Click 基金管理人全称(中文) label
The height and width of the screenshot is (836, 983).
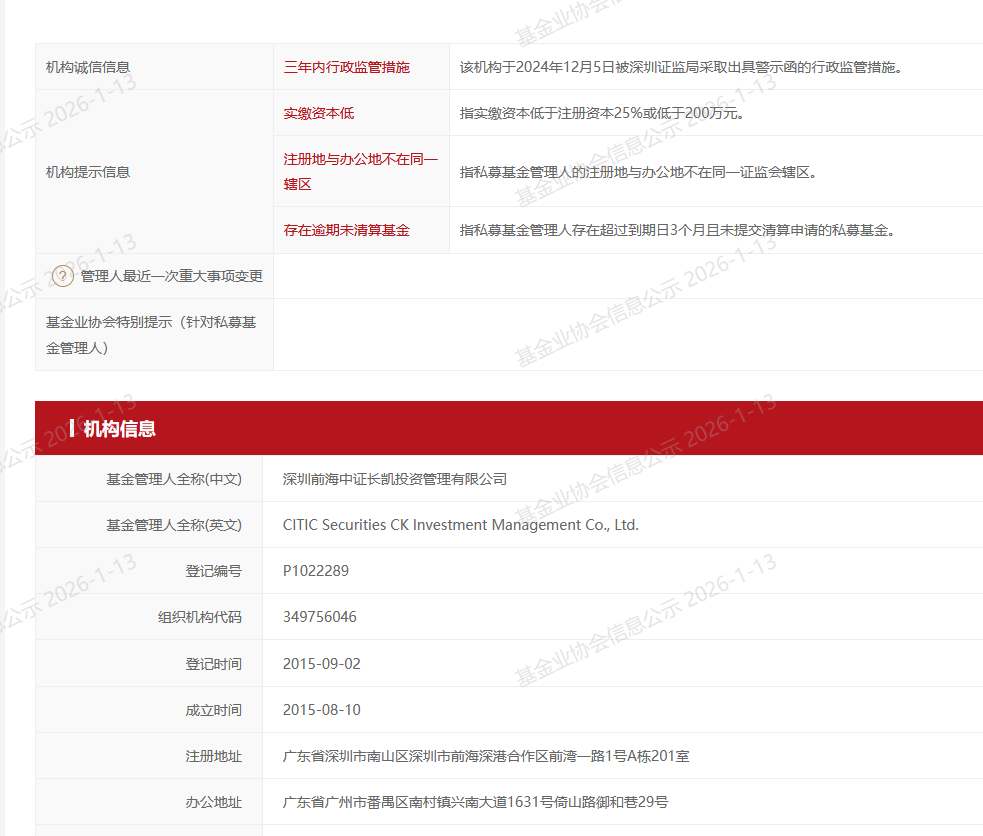[174, 479]
